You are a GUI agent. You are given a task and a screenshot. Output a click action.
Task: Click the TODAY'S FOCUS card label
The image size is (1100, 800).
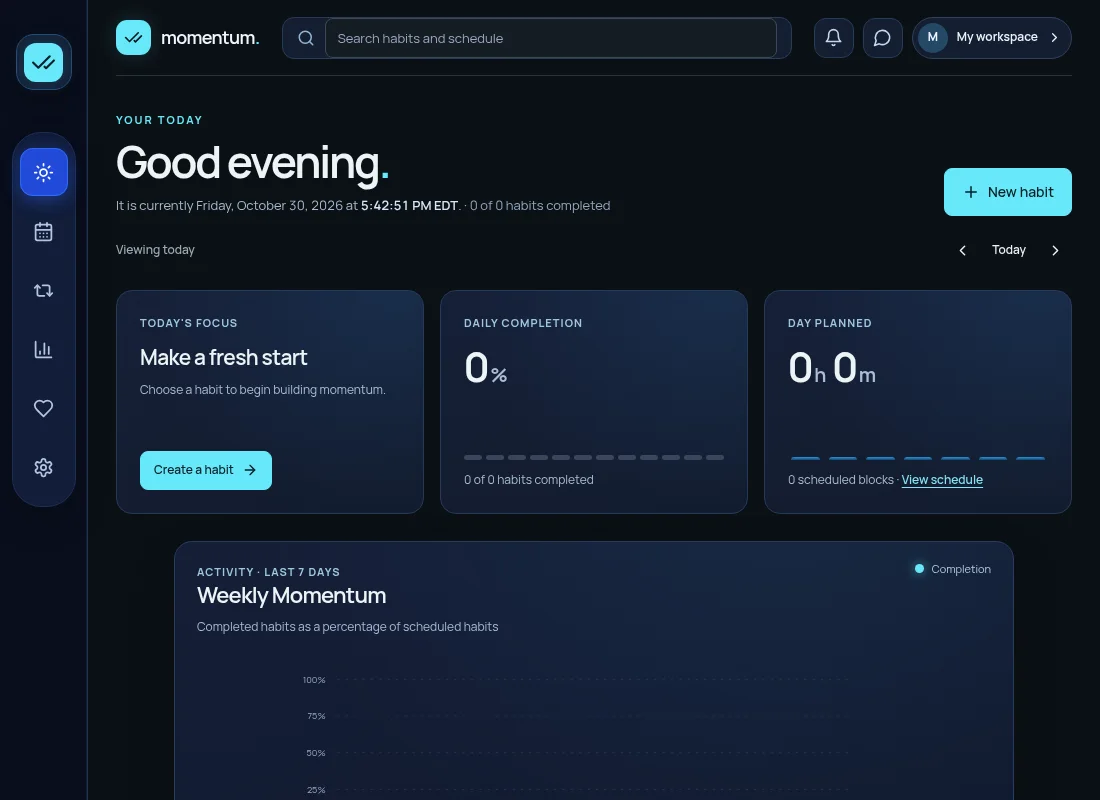(x=189, y=323)
